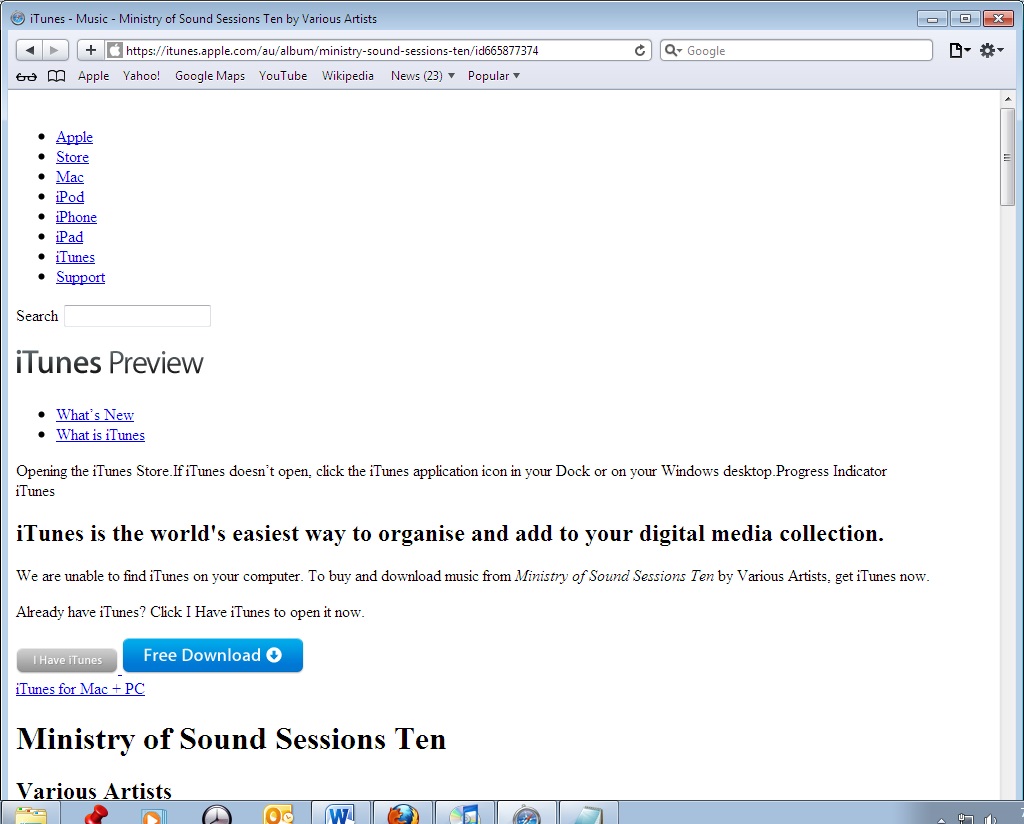1024x824 pixels.
Task: Maximize the Safari window
Action: 965,19
